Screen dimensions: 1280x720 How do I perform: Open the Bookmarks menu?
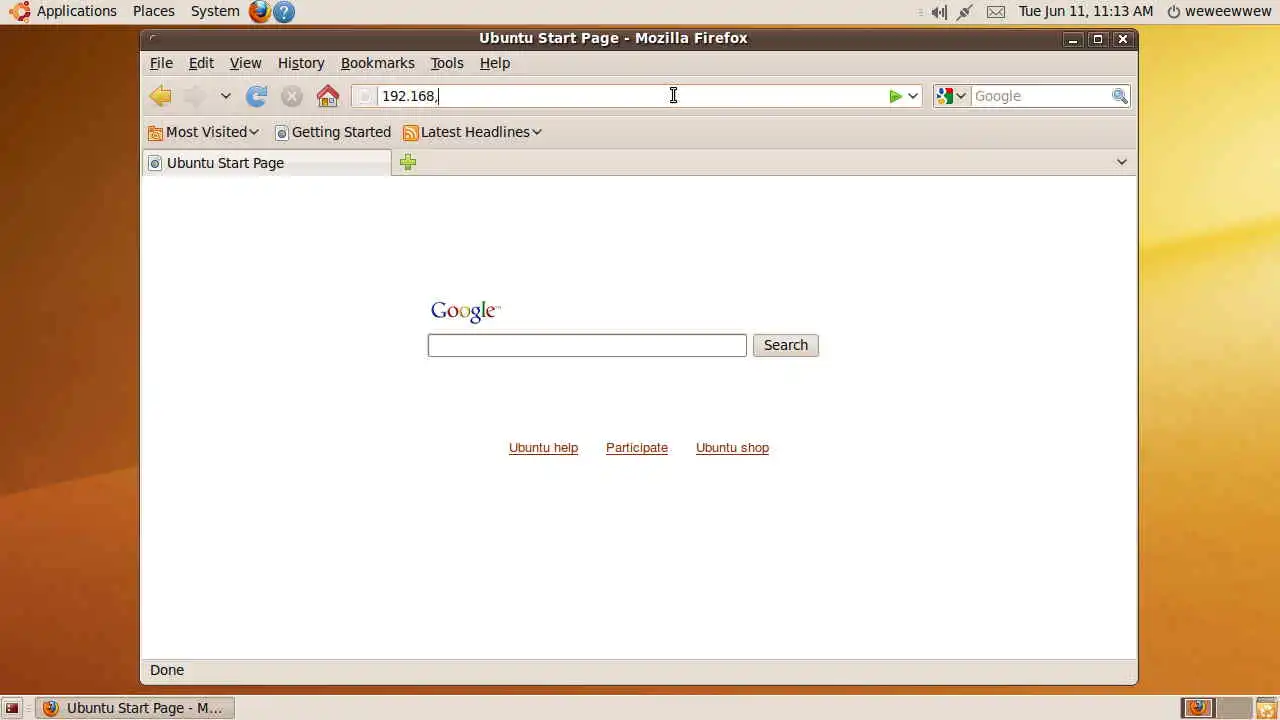(377, 63)
